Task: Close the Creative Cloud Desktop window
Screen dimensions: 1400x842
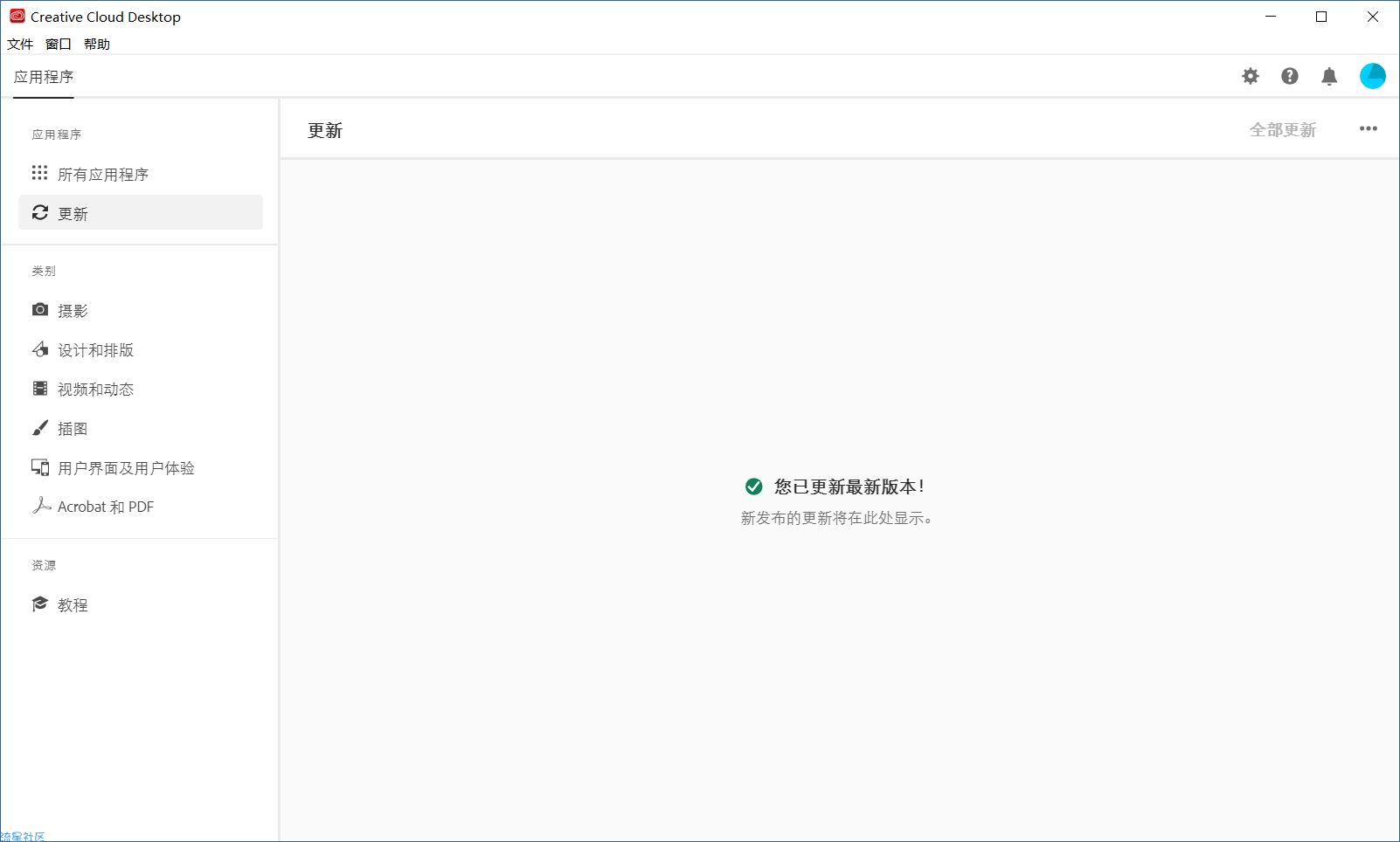Action: pos(1373,17)
